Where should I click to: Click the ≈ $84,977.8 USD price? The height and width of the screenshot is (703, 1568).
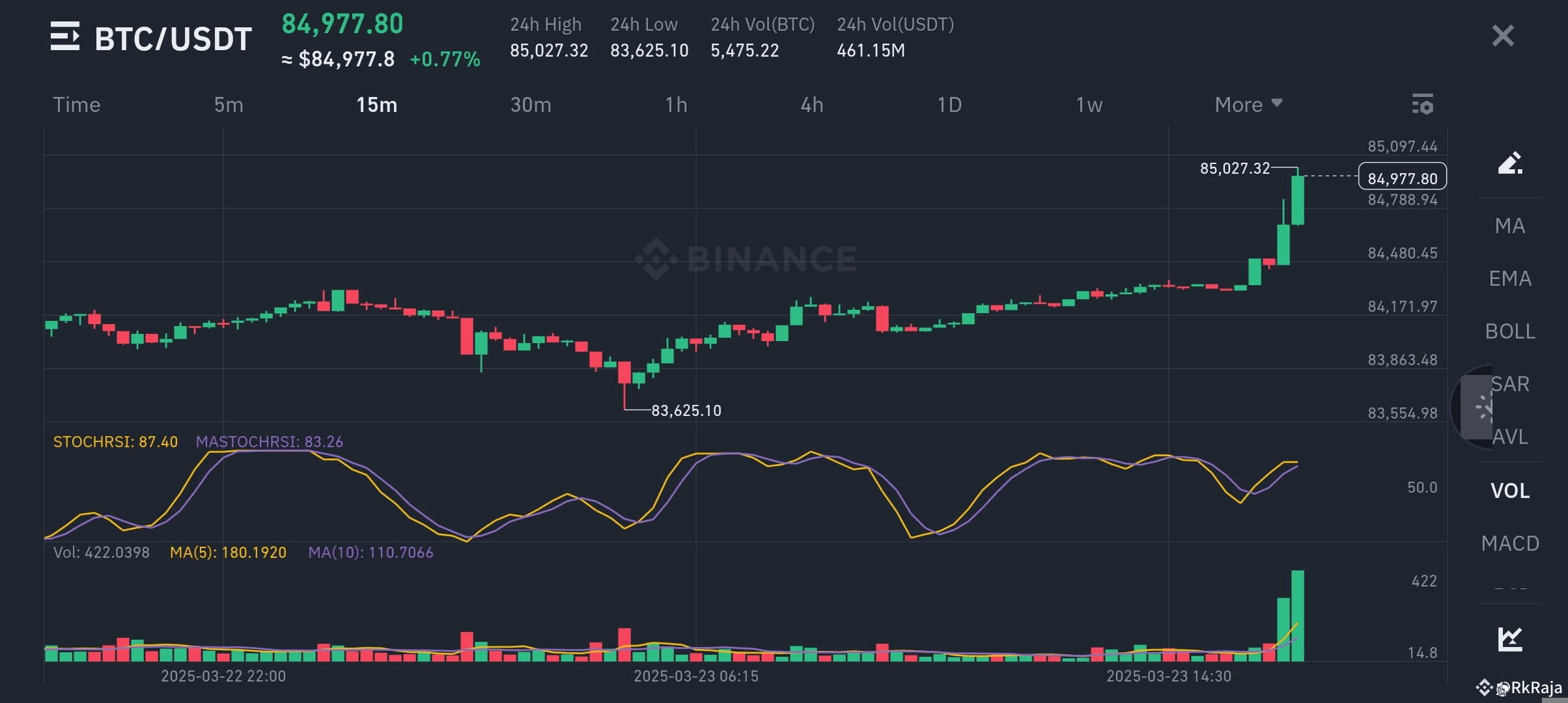coord(338,59)
